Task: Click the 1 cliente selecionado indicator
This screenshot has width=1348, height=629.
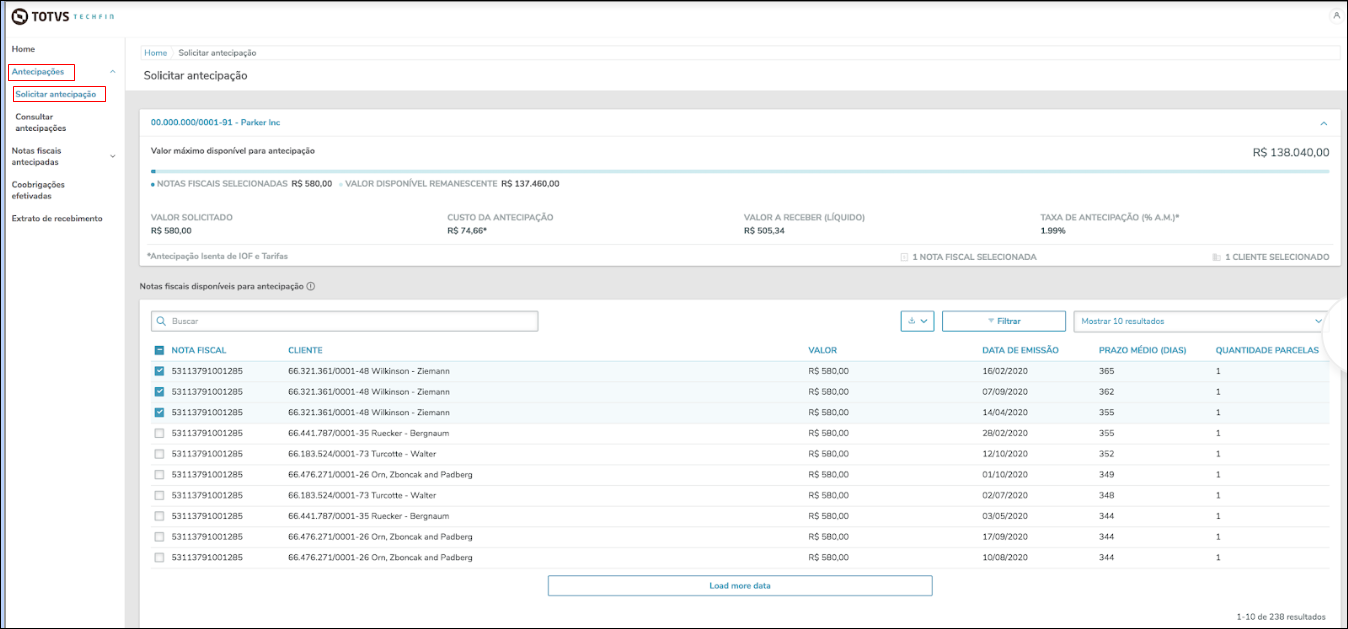Action: pos(1270,257)
